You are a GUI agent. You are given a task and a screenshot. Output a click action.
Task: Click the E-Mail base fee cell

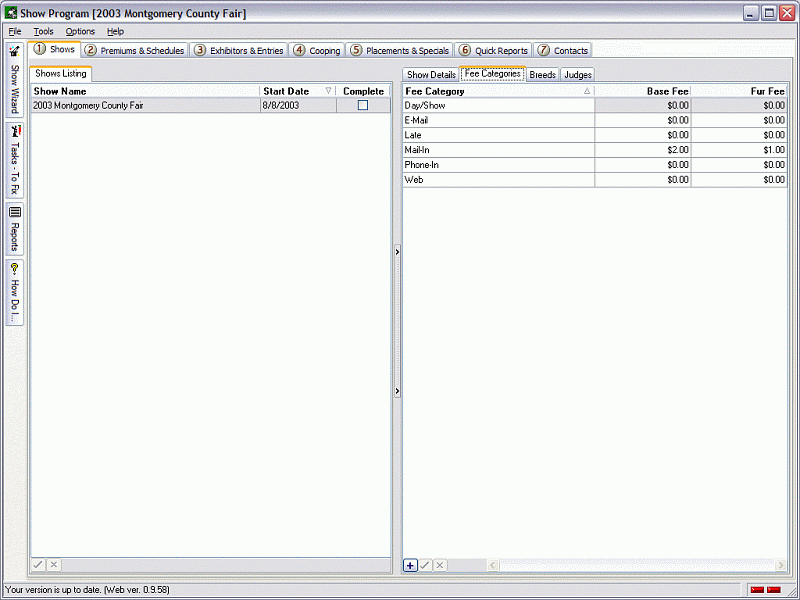tap(643, 120)
